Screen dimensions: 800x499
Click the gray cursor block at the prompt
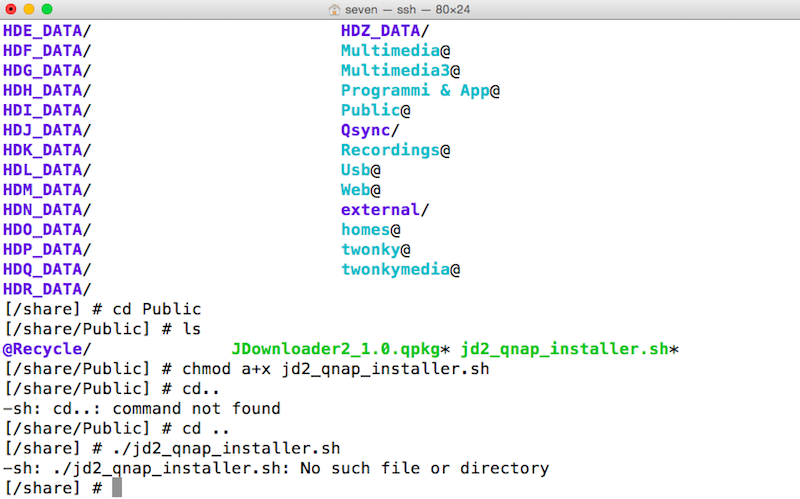point(116,487)
